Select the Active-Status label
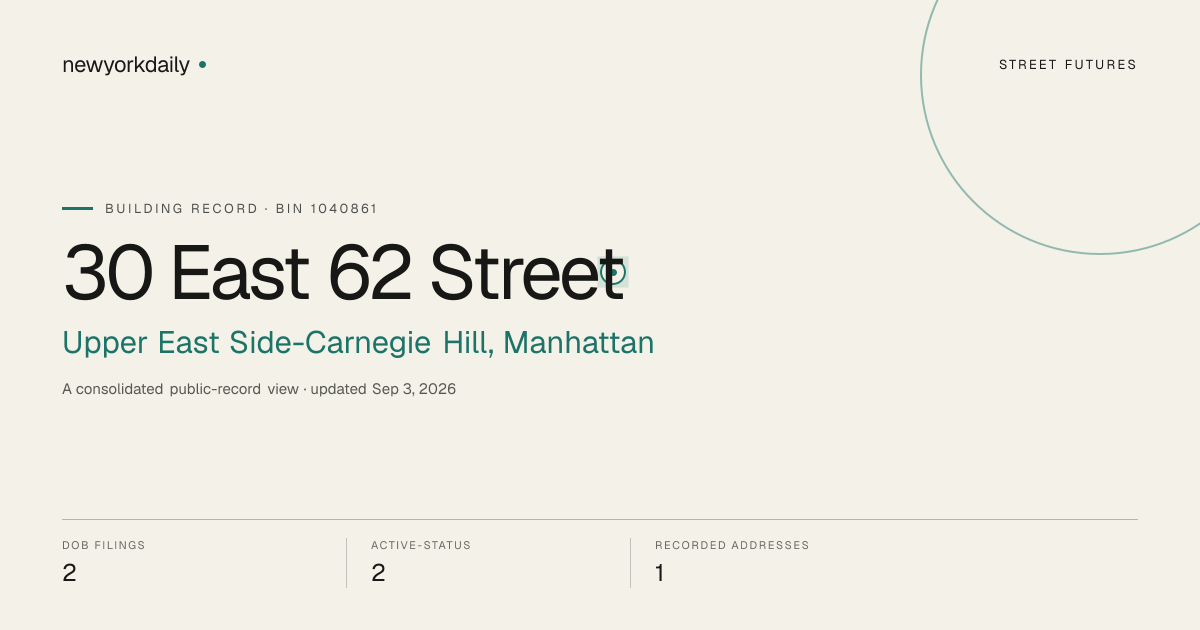The height and width of the screenshot is (630, 1200). [x=421, y=546]
